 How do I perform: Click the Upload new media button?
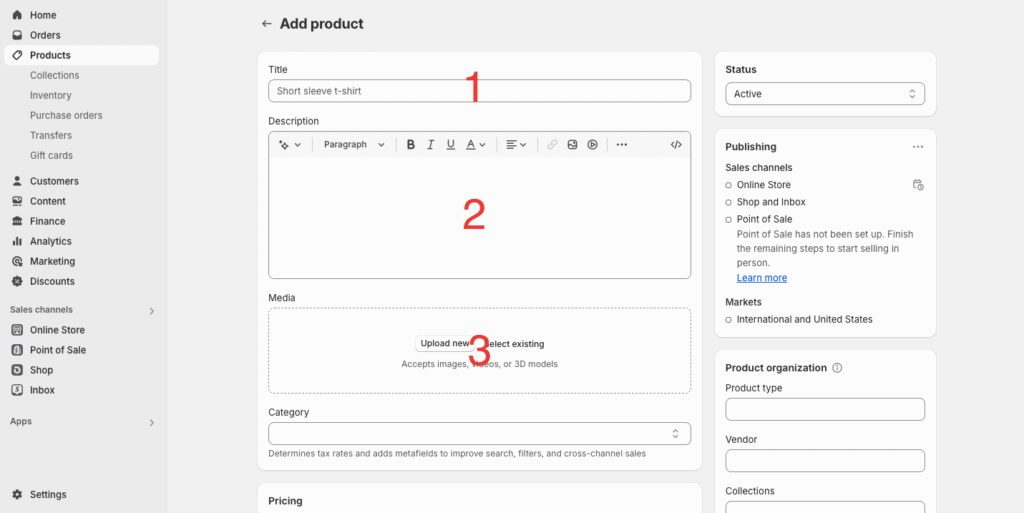click(443, 343)
